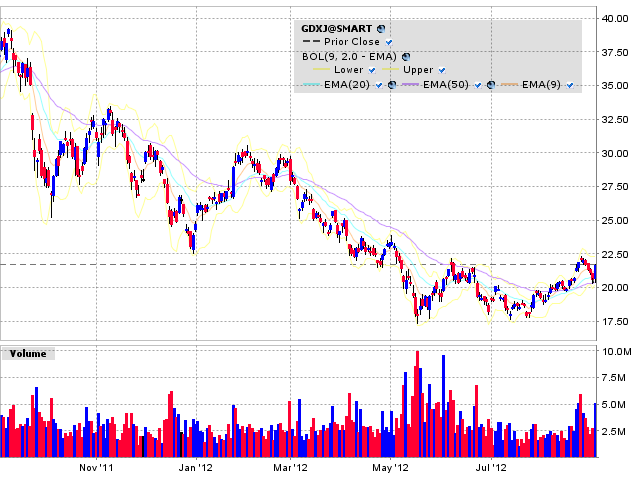
Task: Uncheck the Prior Close checkbox
Action: (389, 42)
